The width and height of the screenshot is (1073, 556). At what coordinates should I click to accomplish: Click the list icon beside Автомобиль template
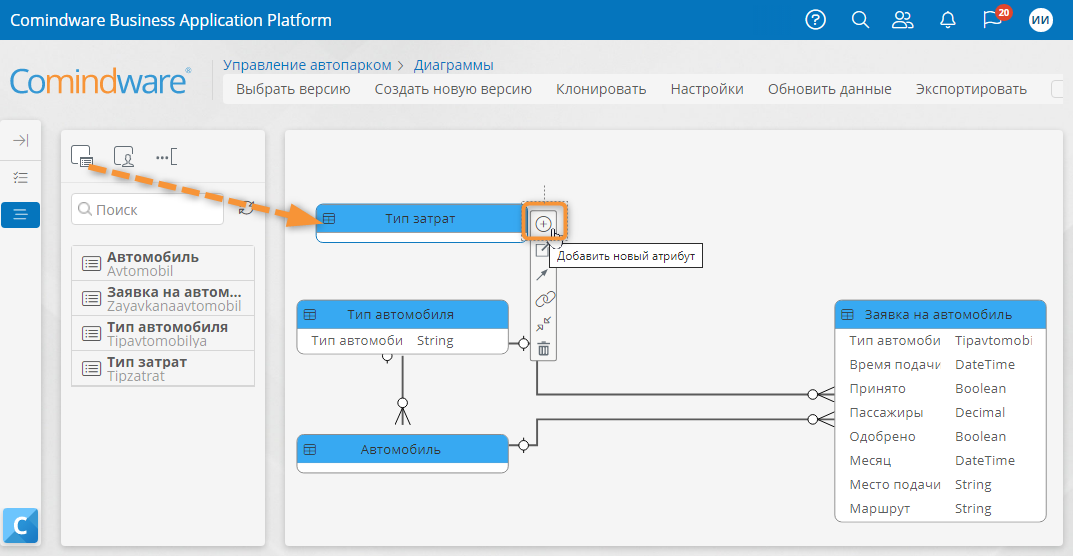92,264
